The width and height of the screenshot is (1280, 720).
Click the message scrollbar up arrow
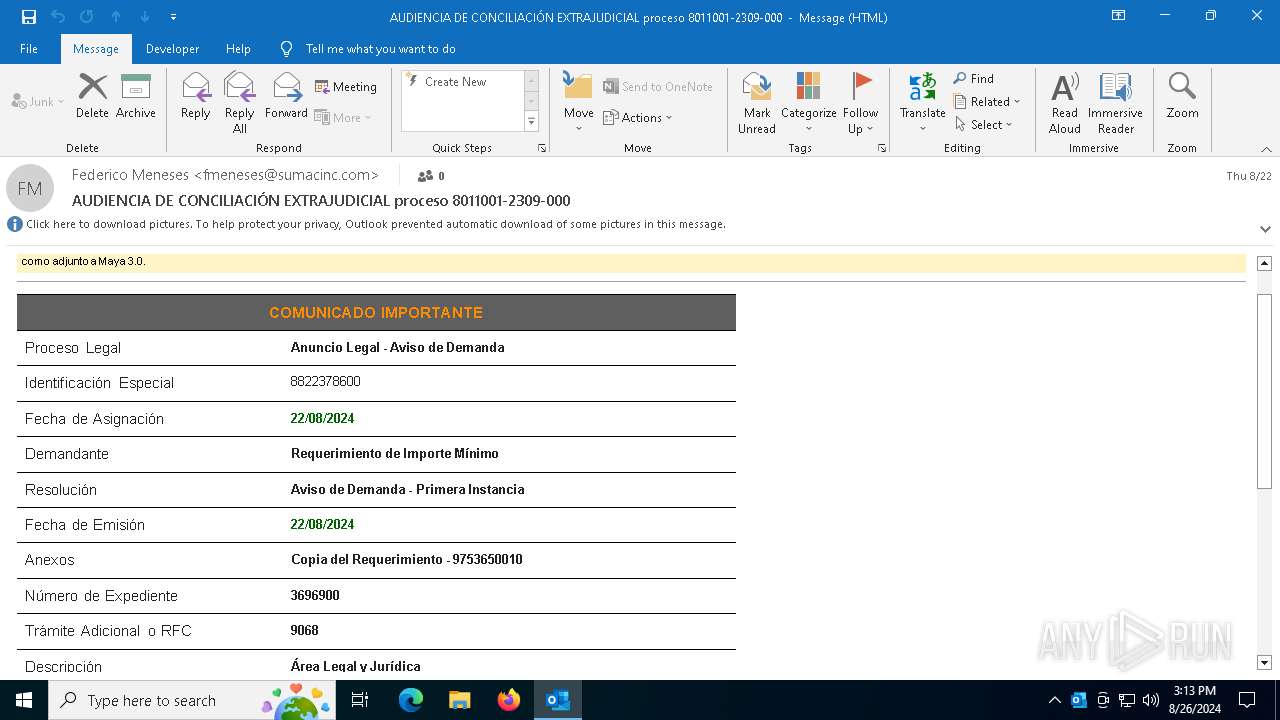[x=1264, y=263]
